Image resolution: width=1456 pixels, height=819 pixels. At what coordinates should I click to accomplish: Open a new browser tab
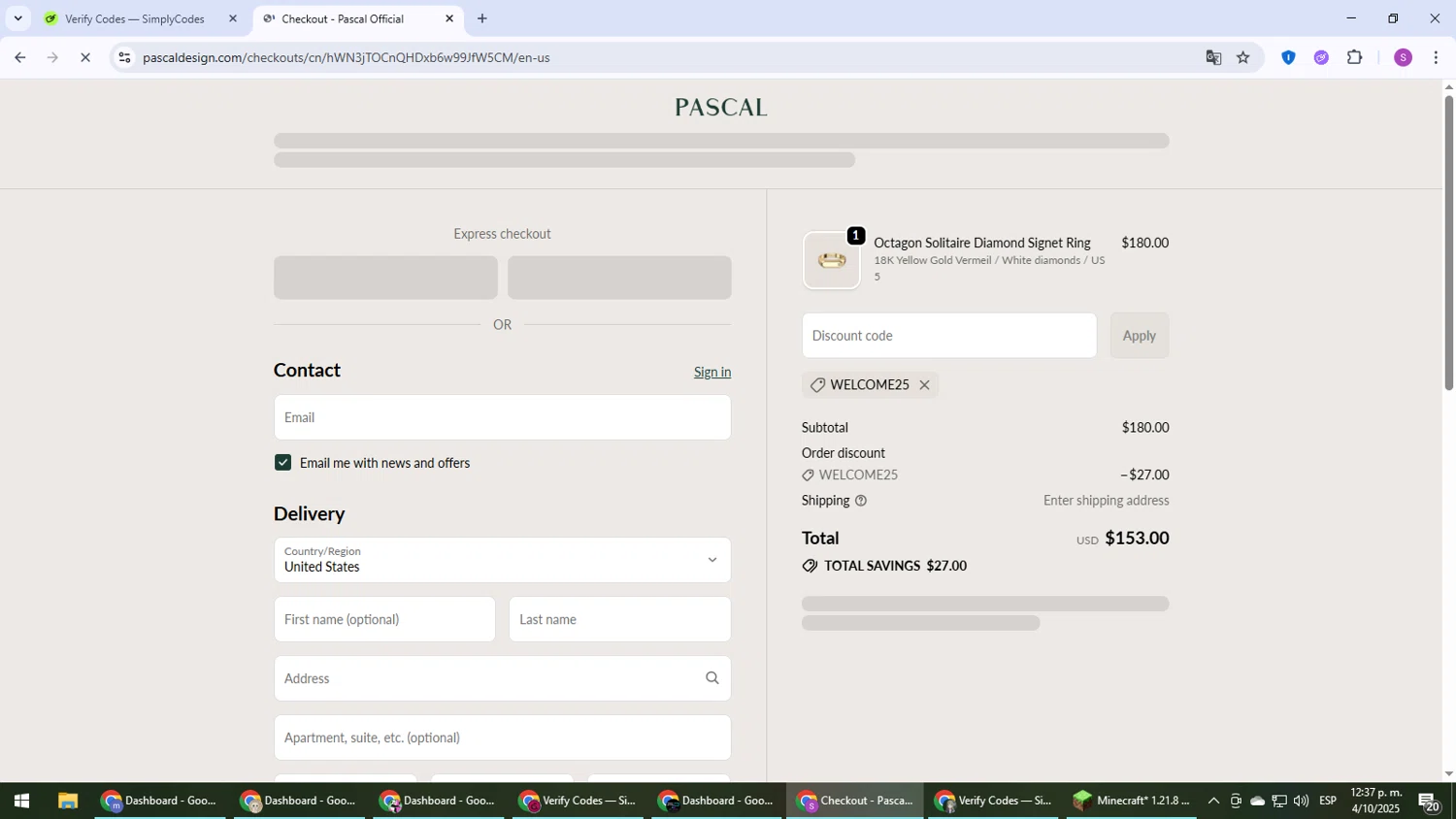click(481, 18)
